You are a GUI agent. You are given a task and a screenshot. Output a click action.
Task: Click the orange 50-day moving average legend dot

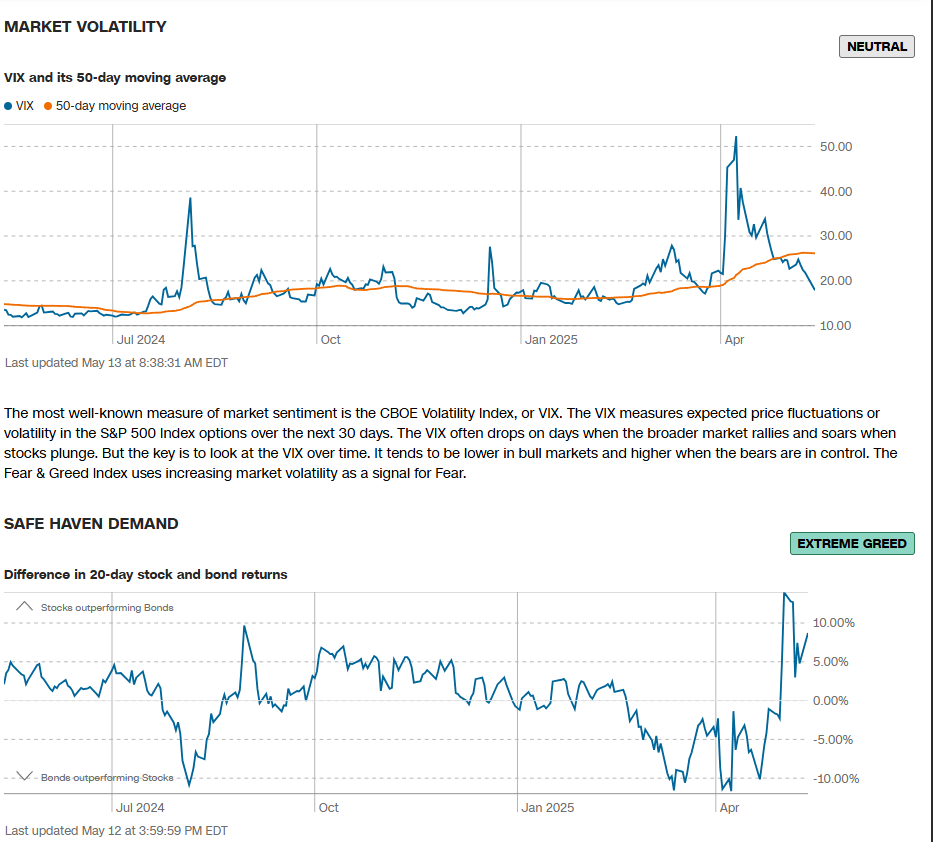48,106
